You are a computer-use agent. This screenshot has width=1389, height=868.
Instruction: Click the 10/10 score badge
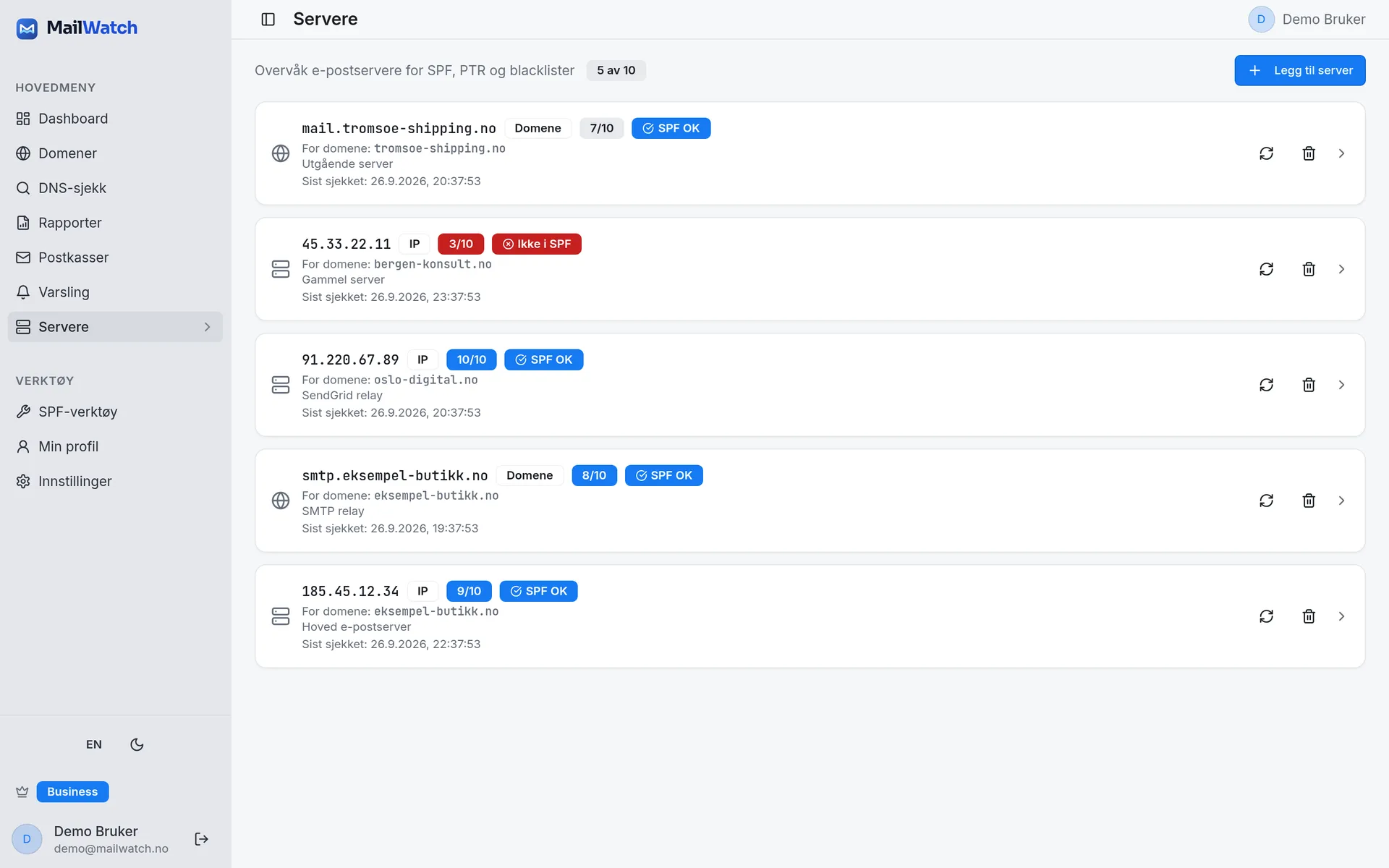click(x=472, y=359)
